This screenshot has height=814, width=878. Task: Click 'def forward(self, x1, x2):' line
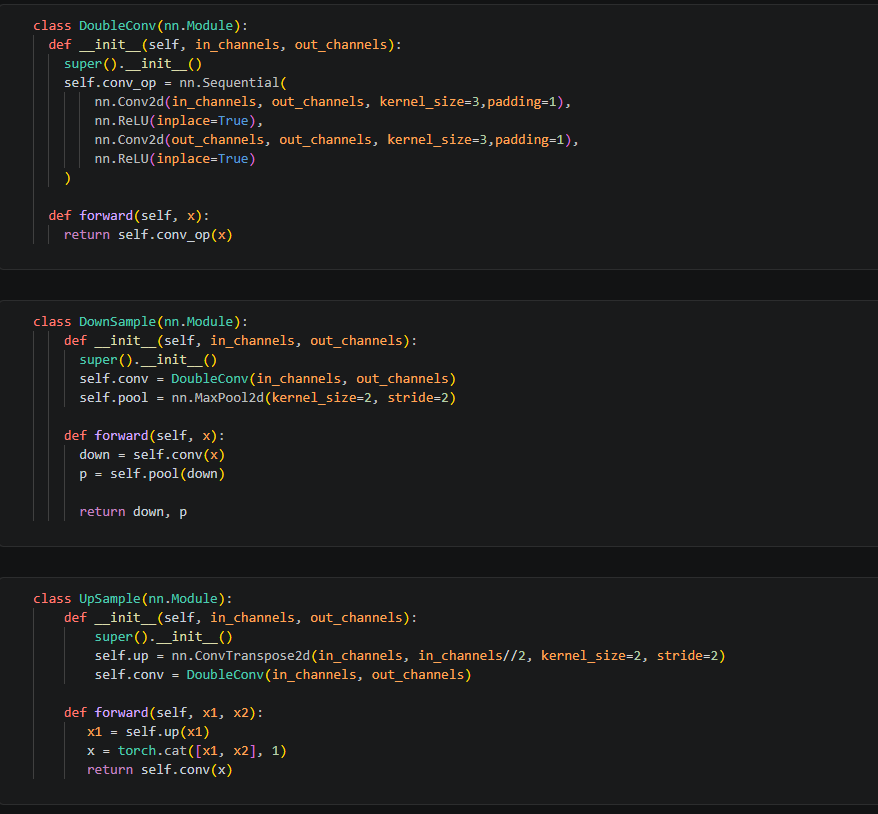click(x=163, y=713)
